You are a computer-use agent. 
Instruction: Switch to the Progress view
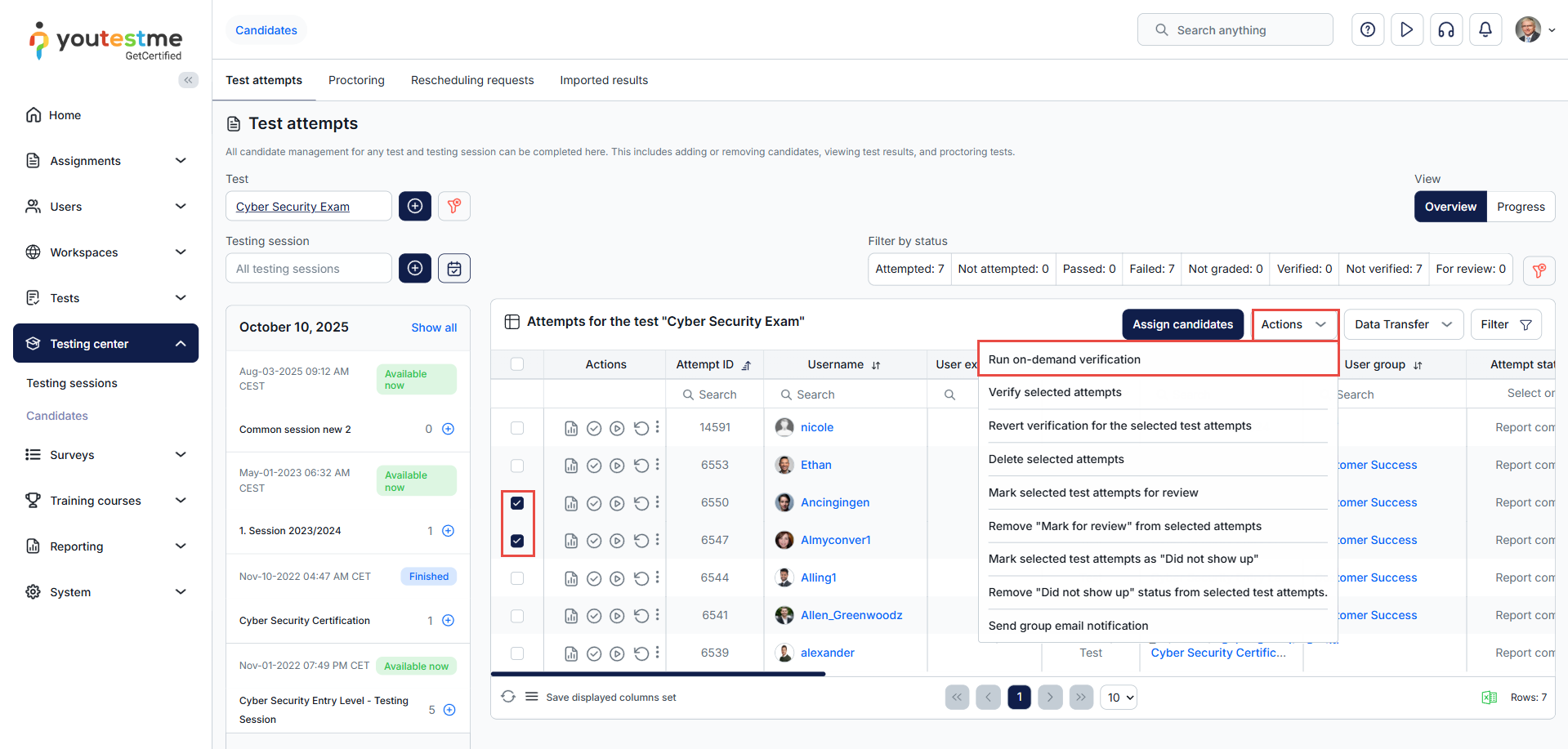tap(1520, 207)
